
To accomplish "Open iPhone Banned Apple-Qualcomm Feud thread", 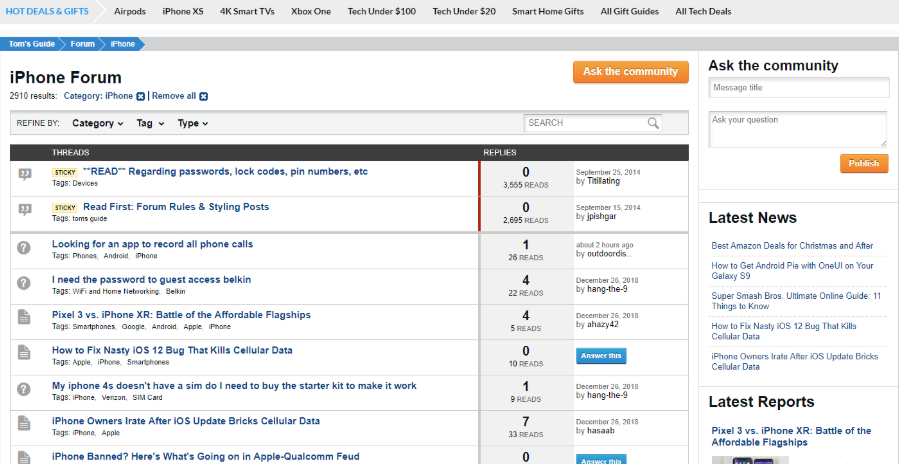I will point(205,457).
